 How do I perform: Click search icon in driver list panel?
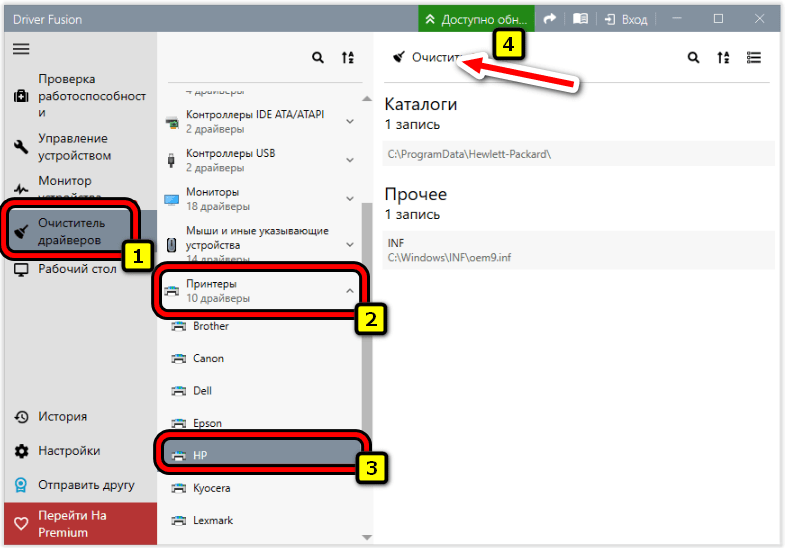pos(318,58)
